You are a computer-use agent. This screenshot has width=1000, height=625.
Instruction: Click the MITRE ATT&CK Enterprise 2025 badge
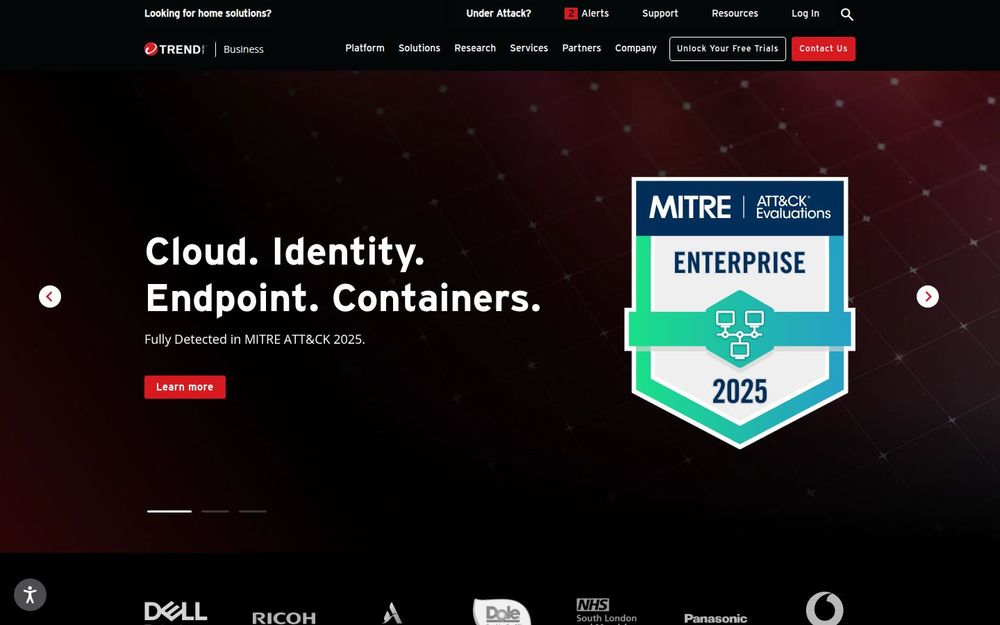(x=740, y=312)
